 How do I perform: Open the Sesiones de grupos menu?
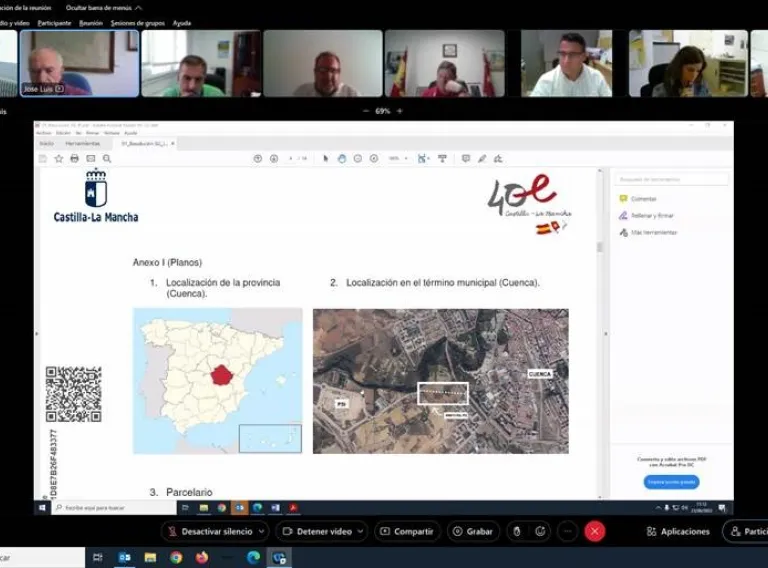(137, 23)
